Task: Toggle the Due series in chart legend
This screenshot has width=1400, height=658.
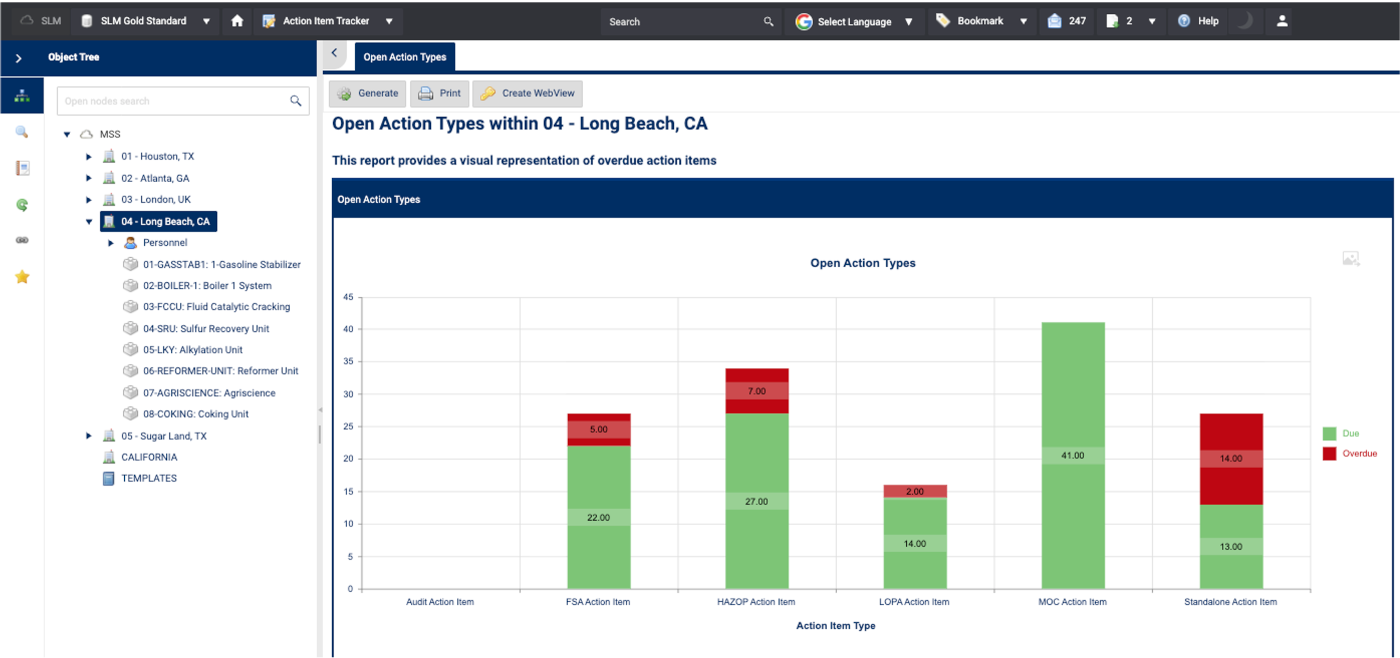Action: click(1340, 434)
